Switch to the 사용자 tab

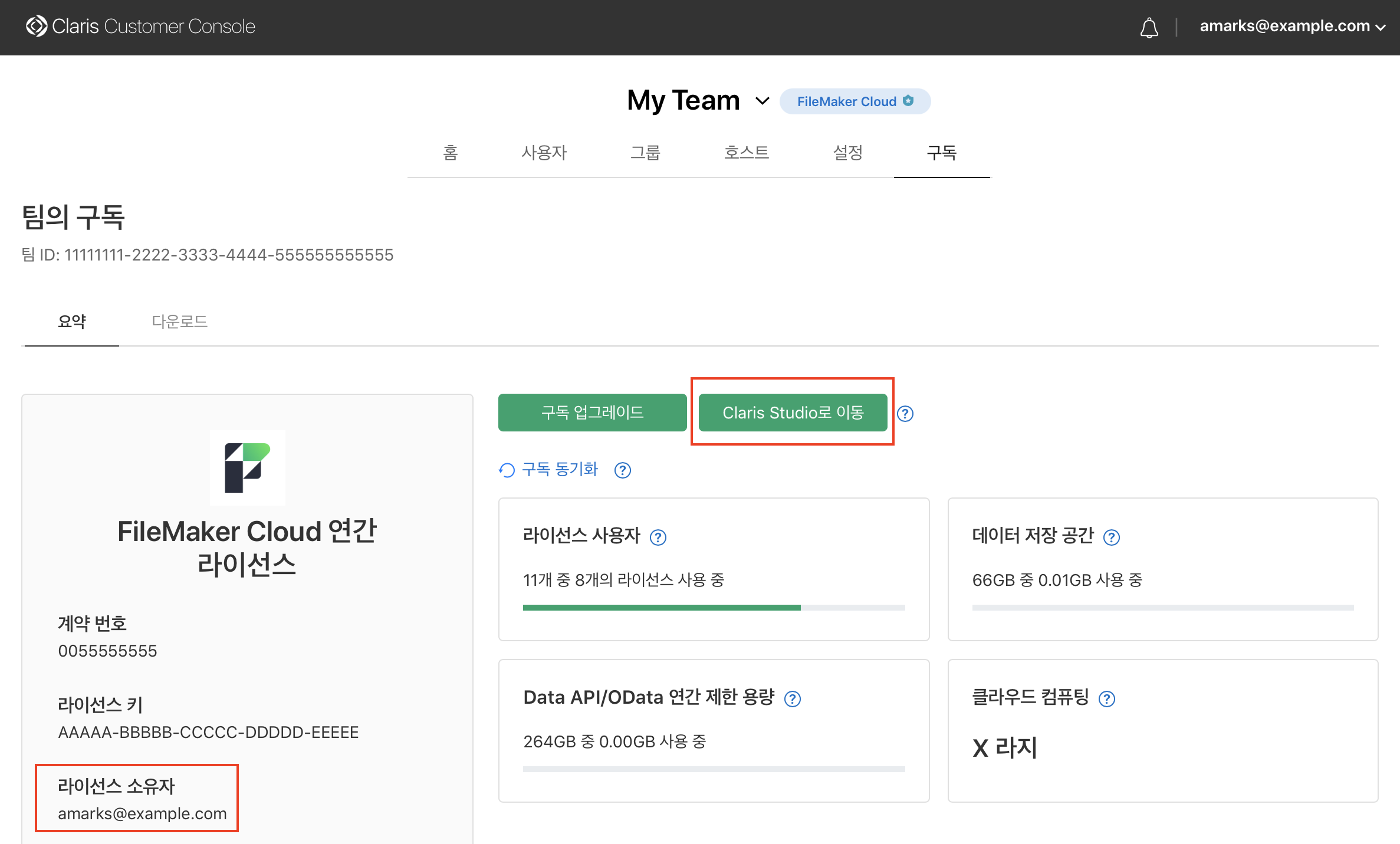coord(544,153)
